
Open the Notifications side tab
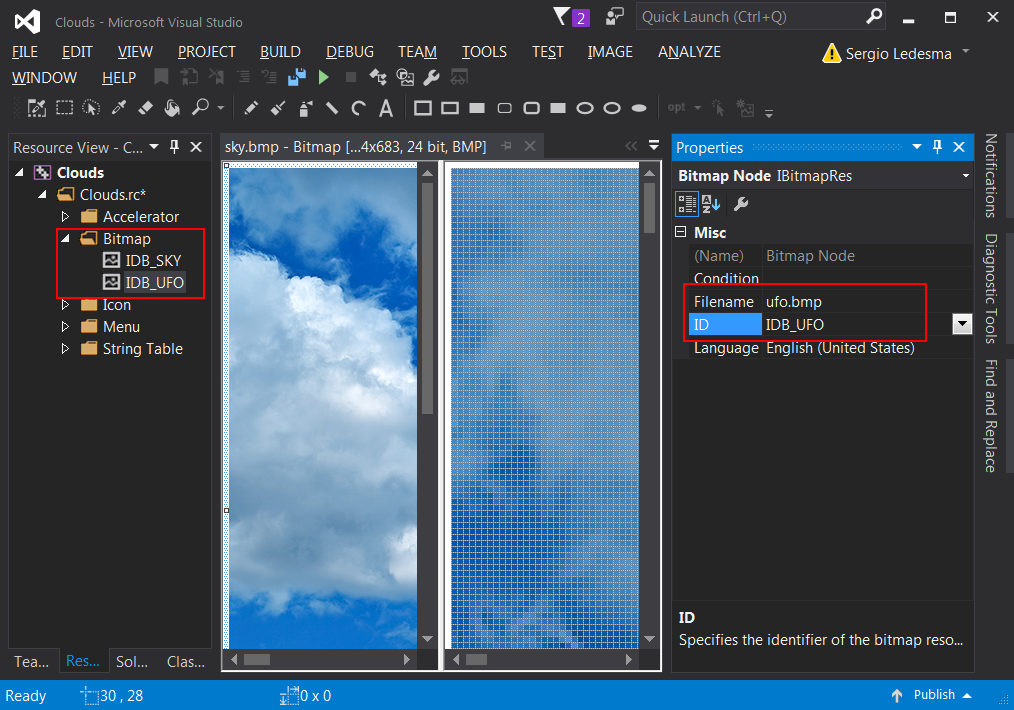click(991, 175)
